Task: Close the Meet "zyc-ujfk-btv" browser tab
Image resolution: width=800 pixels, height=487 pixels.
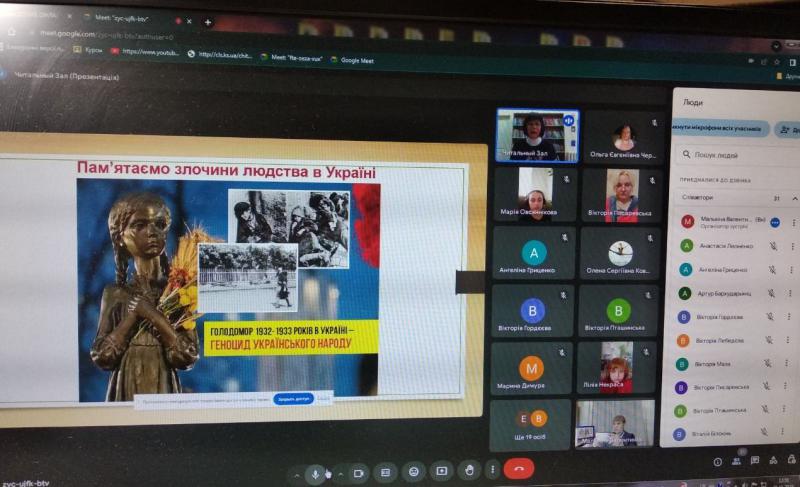Action: 189,21
